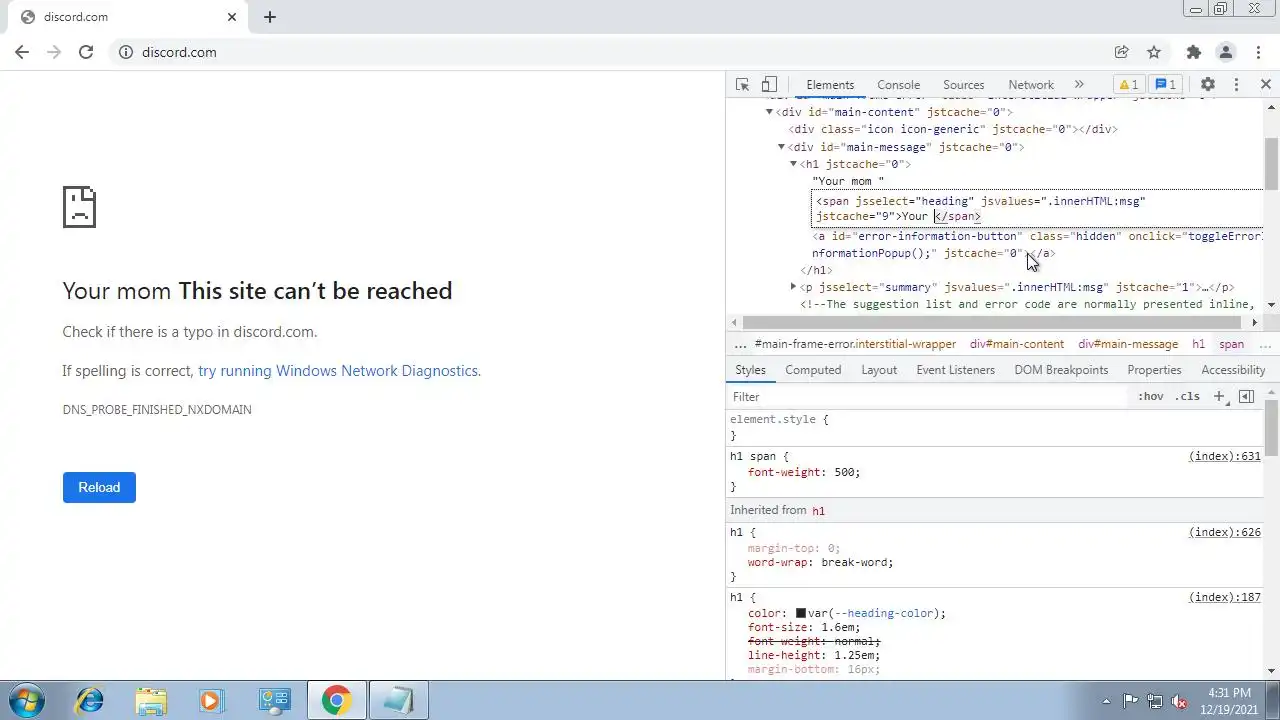1280x720 pixels.
Task: Close the discord.com tab
Action: 232,17
